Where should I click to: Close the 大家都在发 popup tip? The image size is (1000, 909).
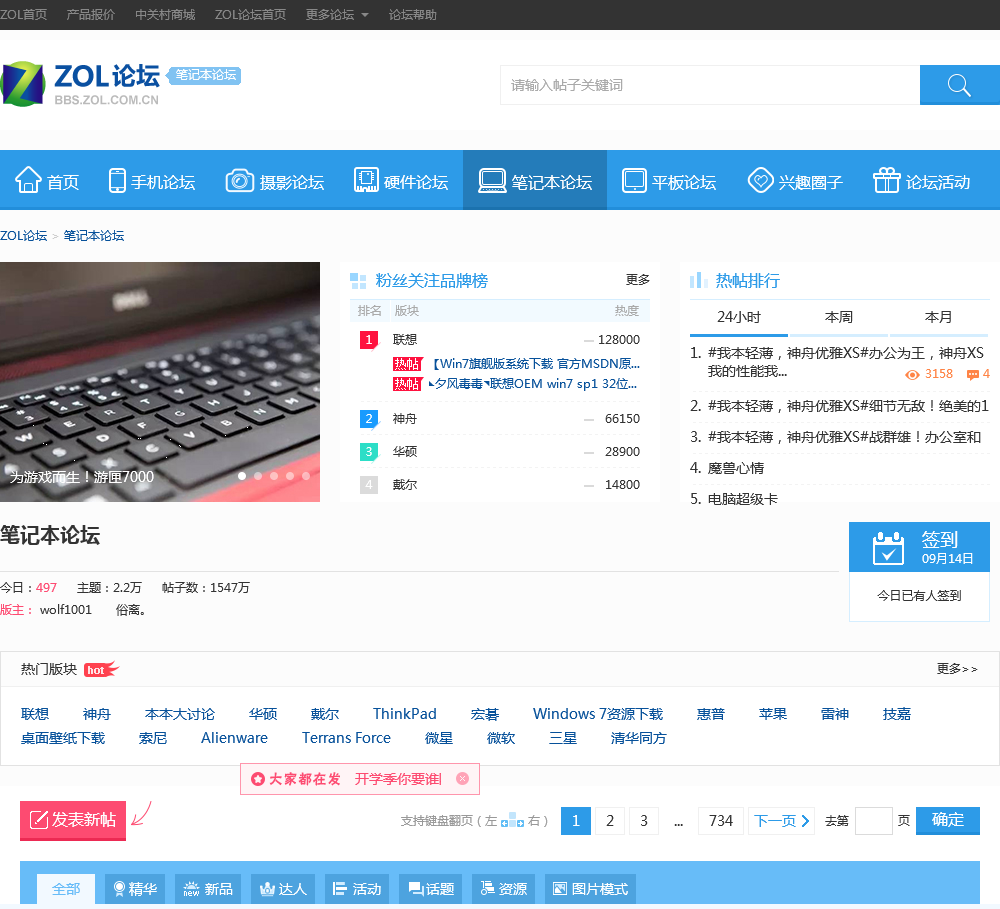pos(463,778)
